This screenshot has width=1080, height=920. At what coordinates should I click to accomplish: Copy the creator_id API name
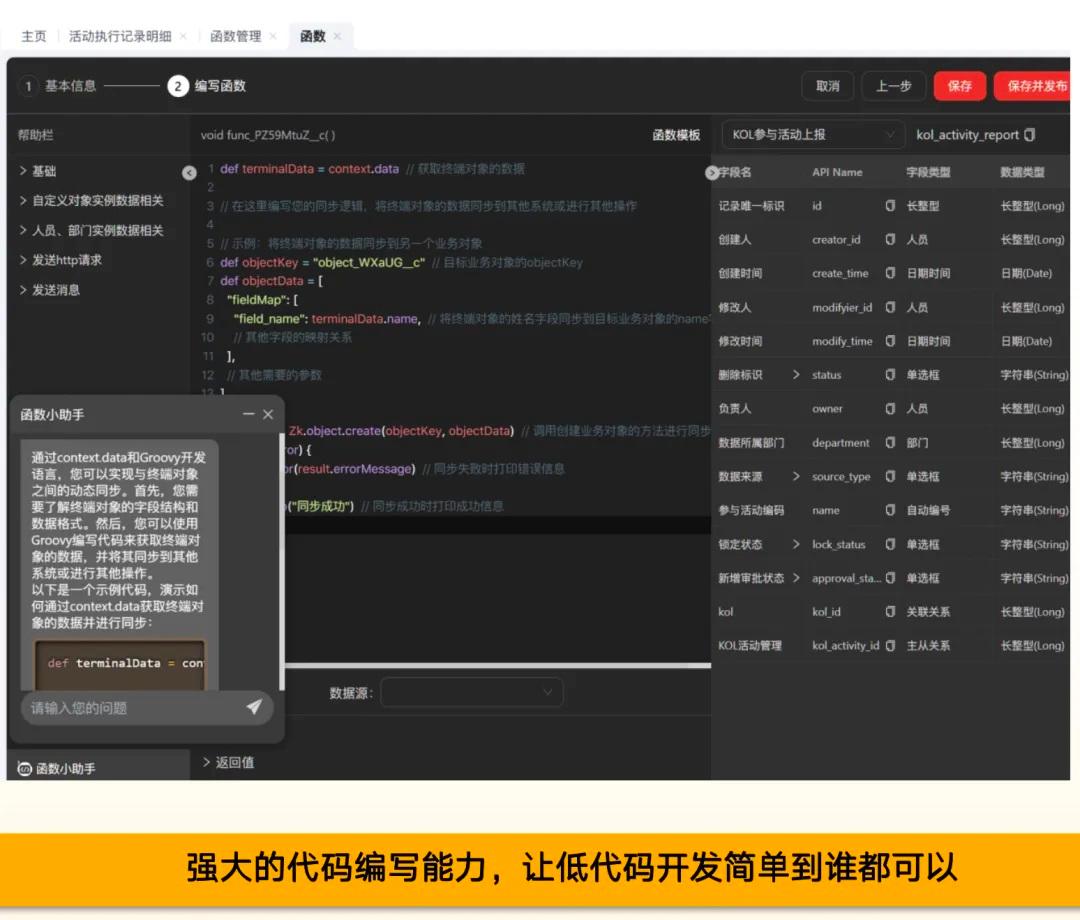coord(890,240)
